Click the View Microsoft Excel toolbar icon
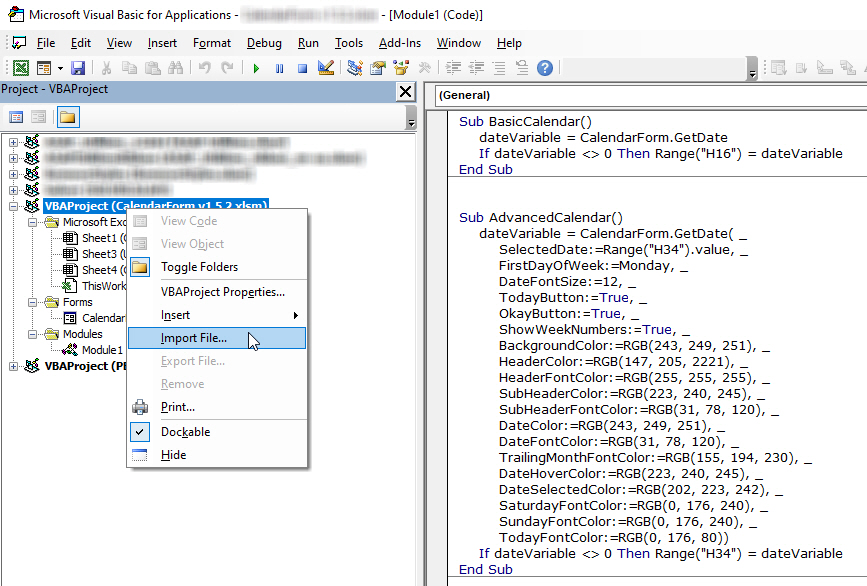 21,68
